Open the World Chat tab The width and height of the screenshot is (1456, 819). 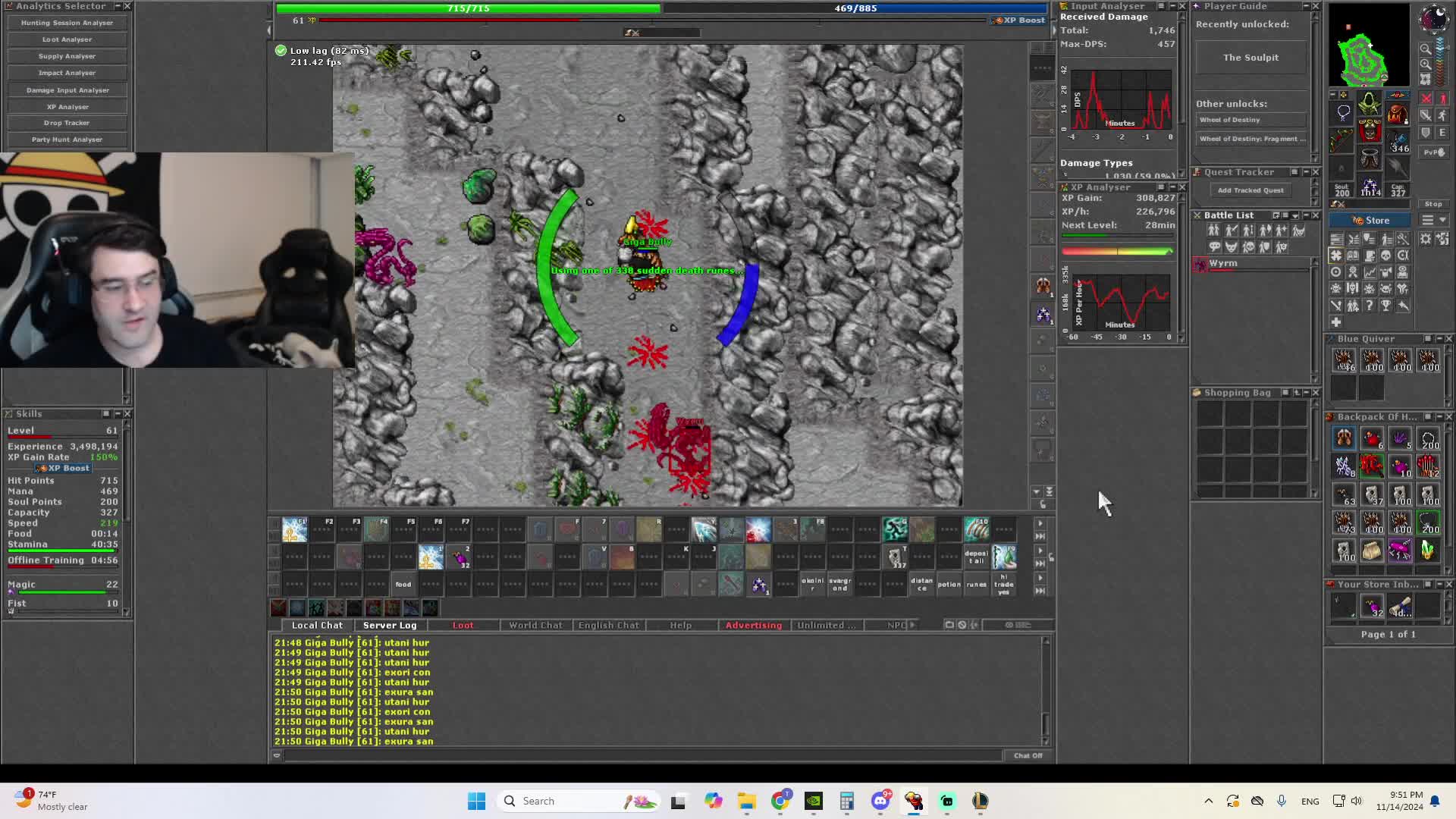[x=535, y=626]
